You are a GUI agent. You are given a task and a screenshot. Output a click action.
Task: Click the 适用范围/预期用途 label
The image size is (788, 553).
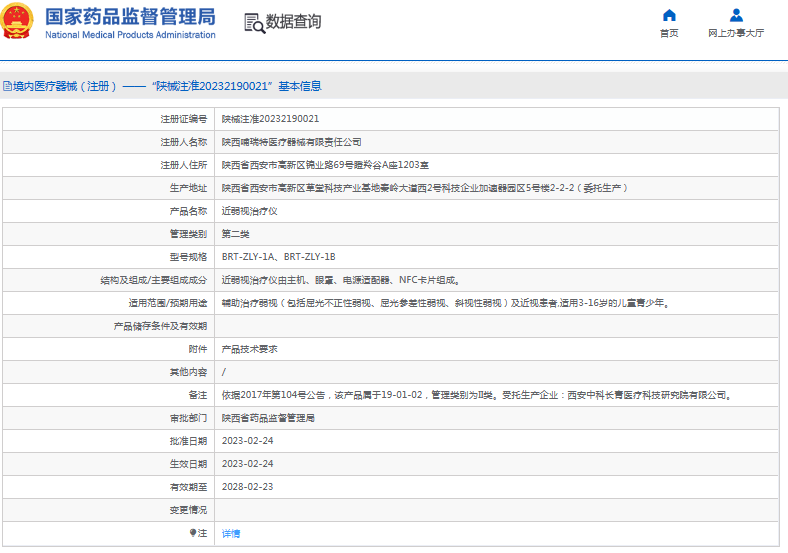point(168,303)
